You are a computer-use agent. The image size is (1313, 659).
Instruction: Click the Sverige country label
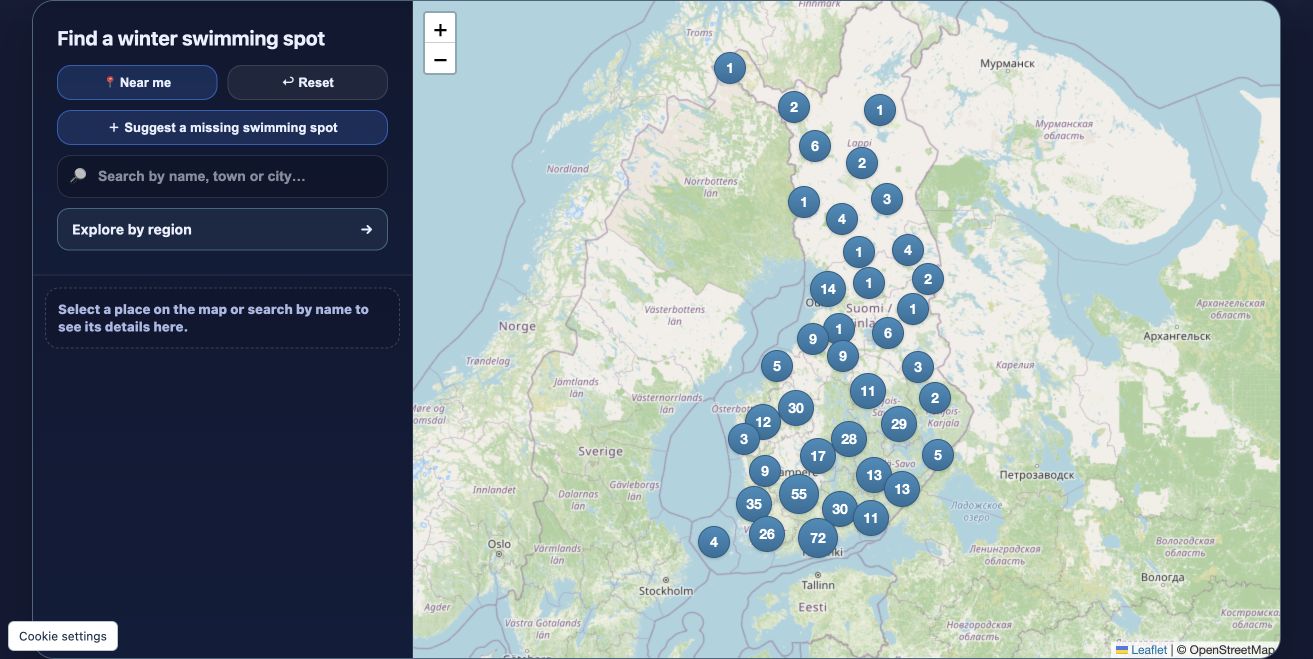pyautogui.click(x=601, y=452)
